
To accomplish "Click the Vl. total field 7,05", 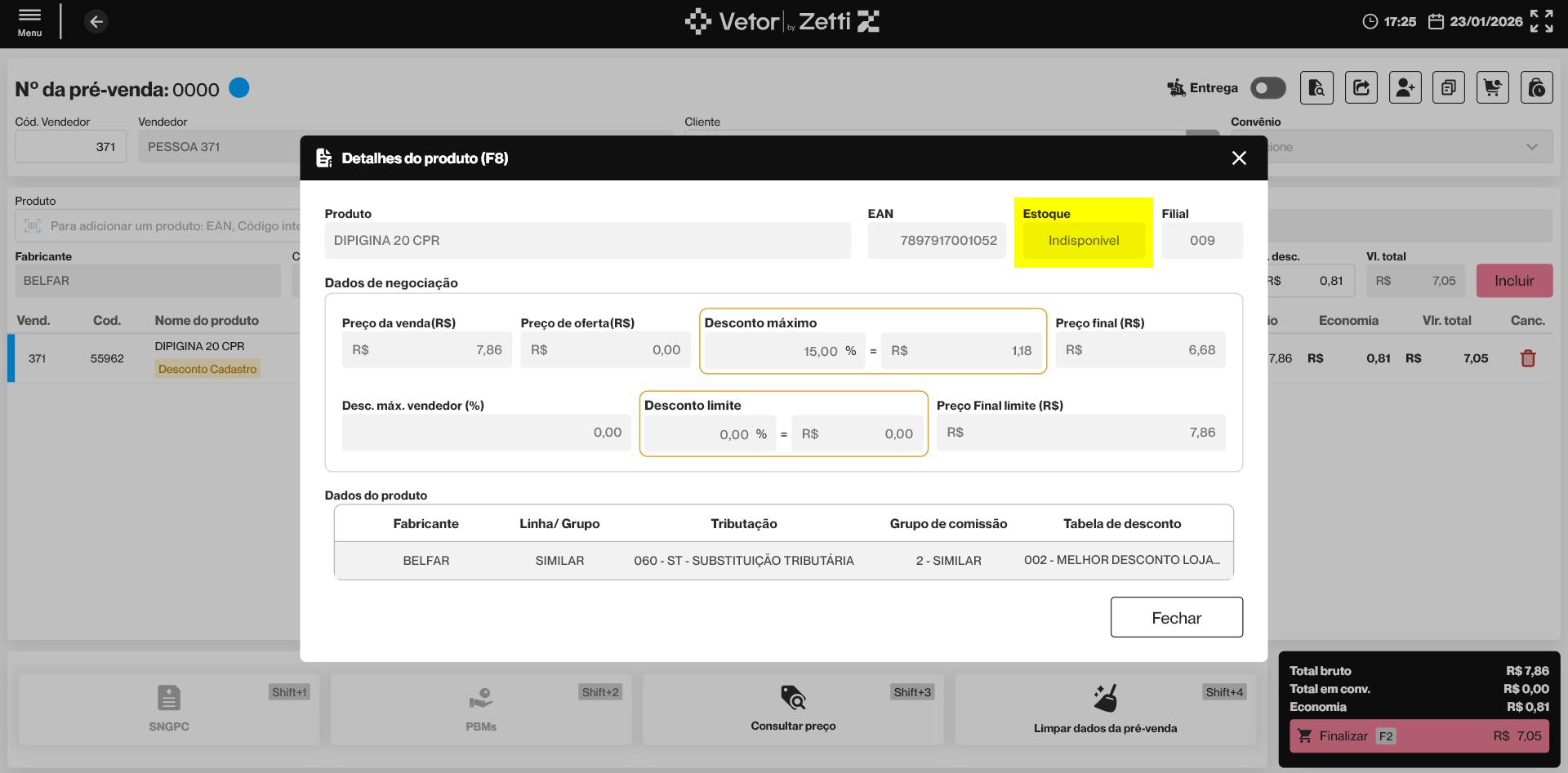I will click(x=1416, y=281).
